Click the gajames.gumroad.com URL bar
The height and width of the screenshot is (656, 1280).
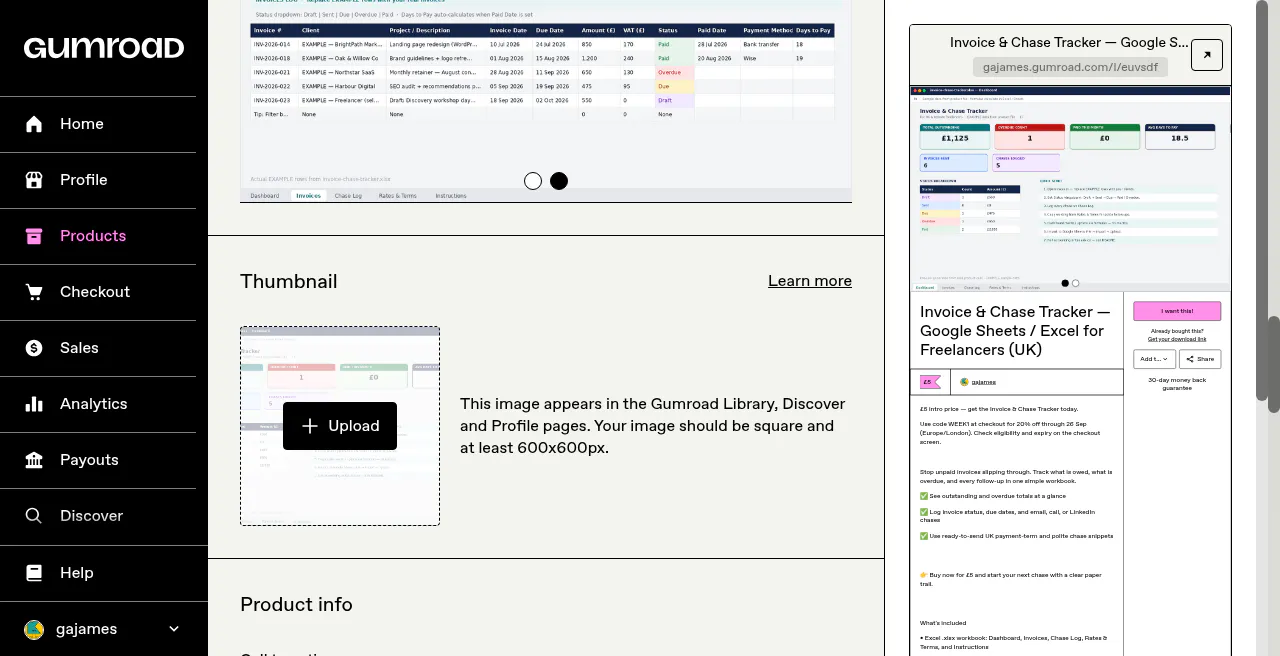coord(1070,67)
